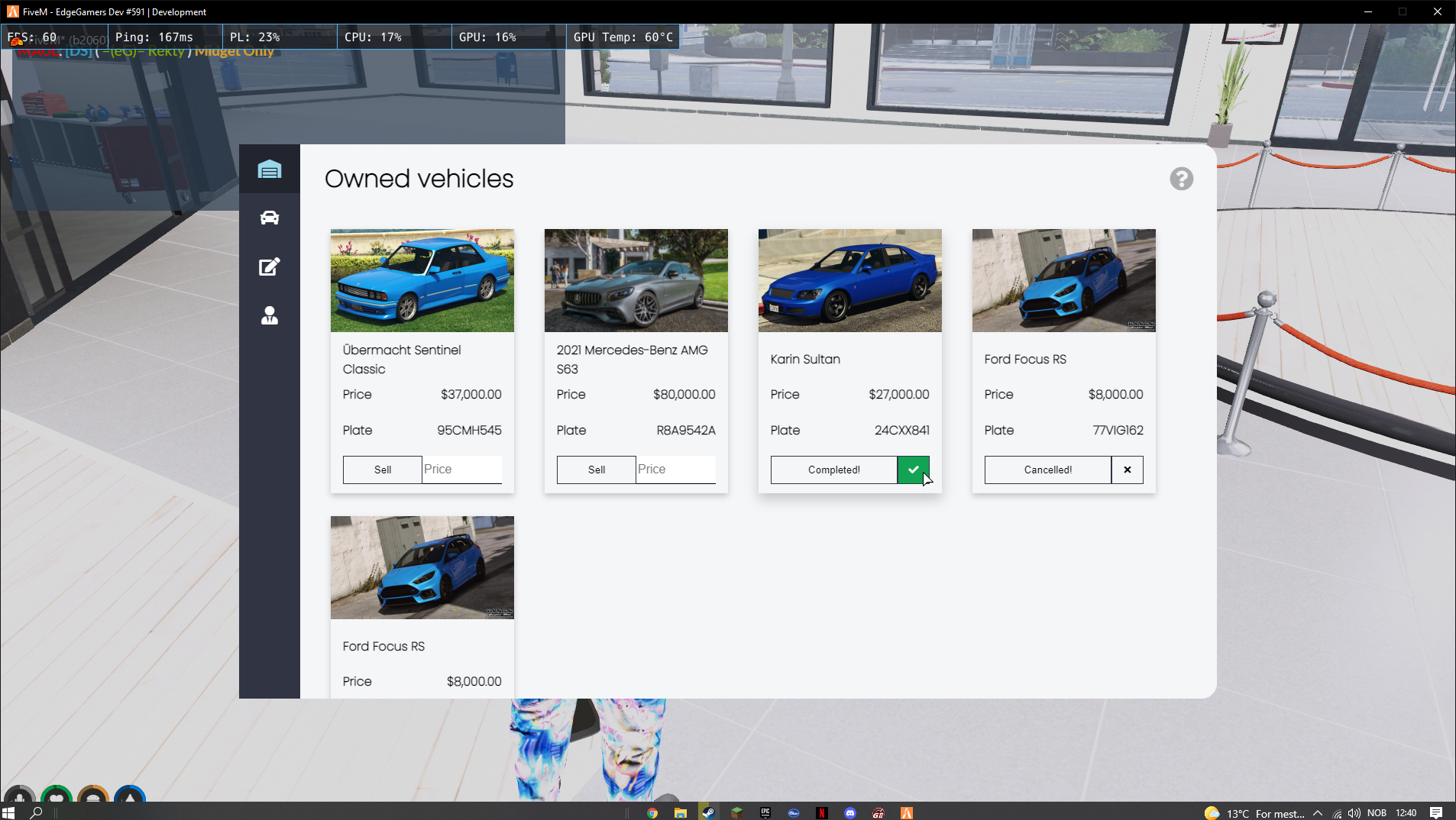Show hidden system tray icons
Image resolution: width=1456 pixels, height=820 pixels.
click(x=1318, y=813)
